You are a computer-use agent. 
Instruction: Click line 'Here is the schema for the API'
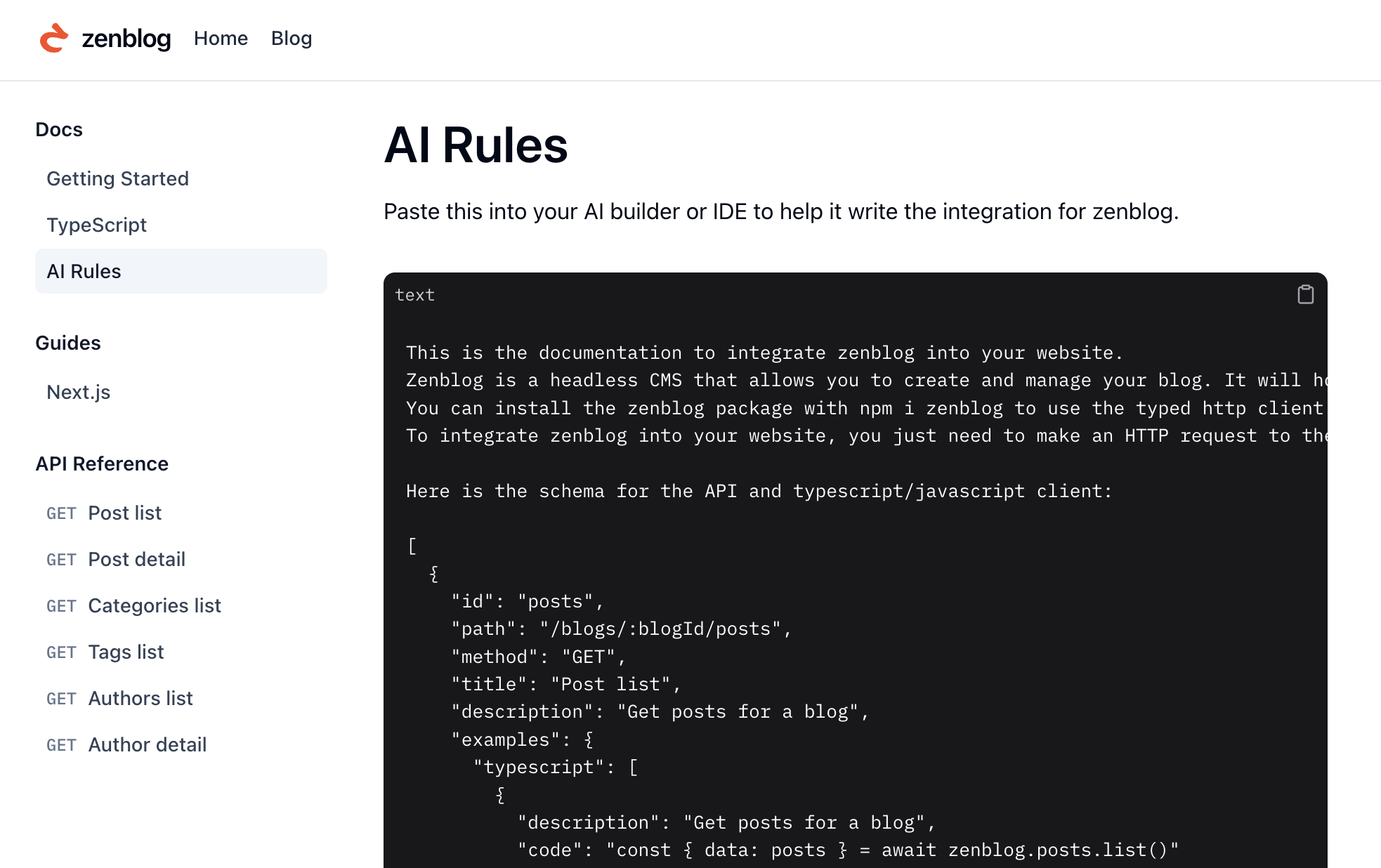(x=759, y=491)
